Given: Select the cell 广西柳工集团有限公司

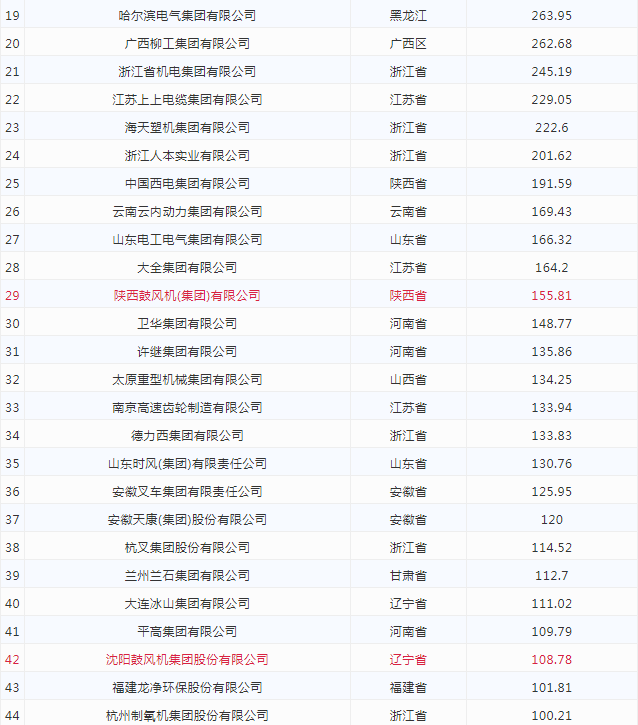Looking at the screenshot, I should tap(187, 43).
